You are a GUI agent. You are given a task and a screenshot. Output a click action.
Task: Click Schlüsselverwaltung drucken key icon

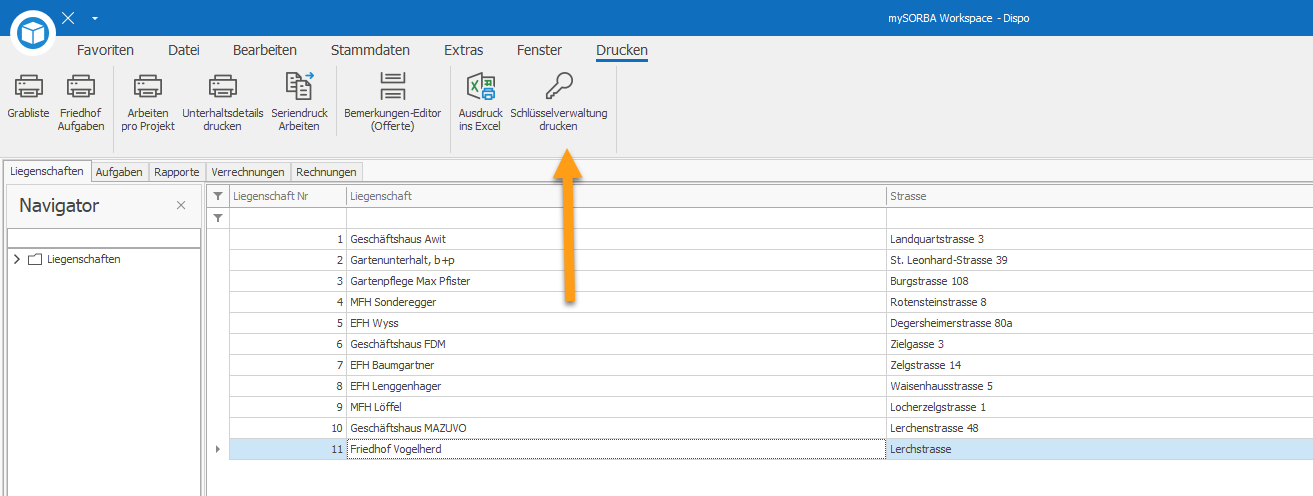559,87
